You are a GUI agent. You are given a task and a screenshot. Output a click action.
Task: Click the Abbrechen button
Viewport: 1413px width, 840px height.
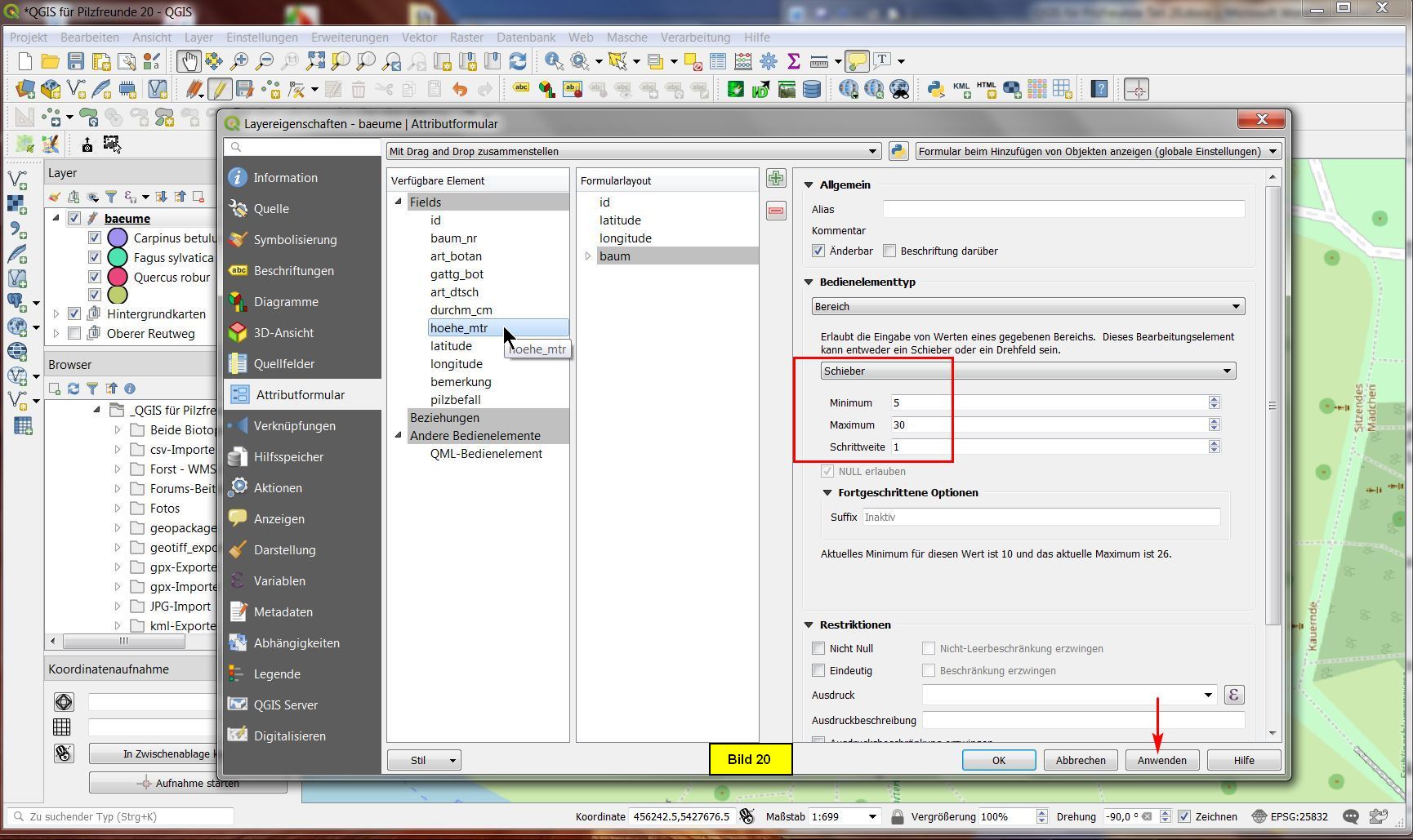tap(1080, 760)
